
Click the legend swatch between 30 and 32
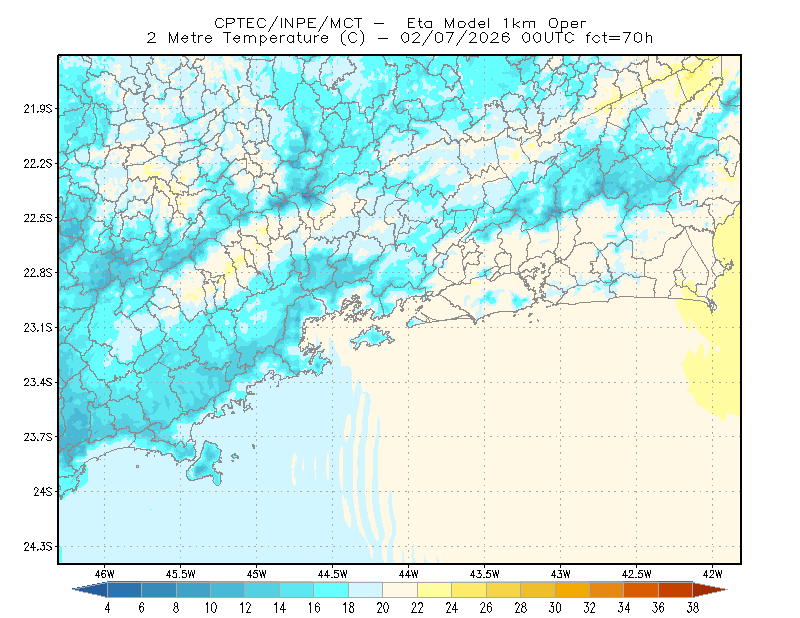572,590
